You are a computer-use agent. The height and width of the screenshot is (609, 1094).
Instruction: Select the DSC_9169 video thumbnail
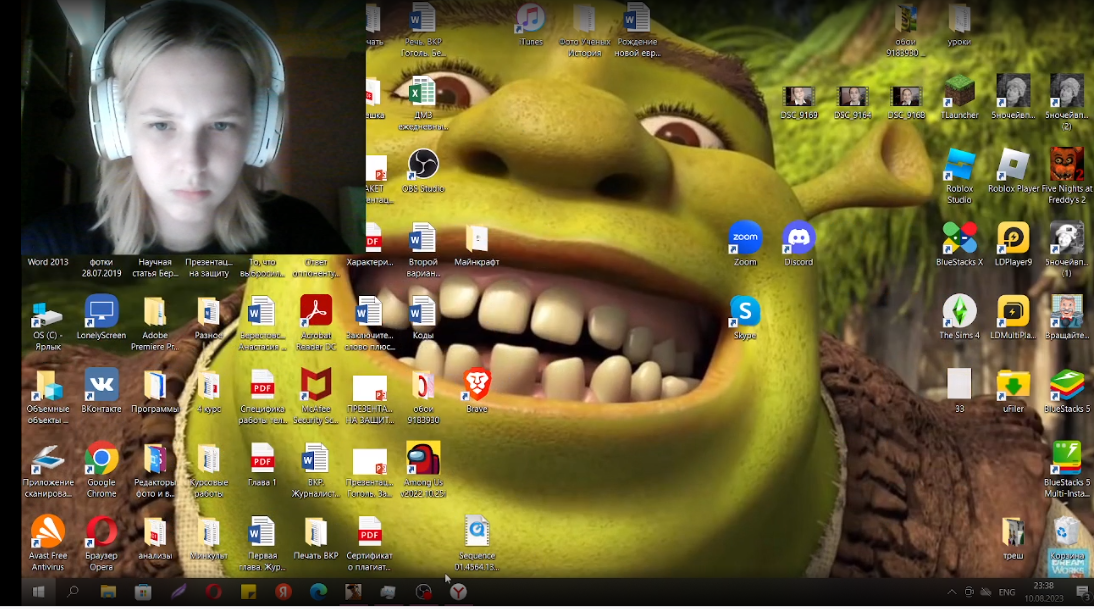click(799, 97)
